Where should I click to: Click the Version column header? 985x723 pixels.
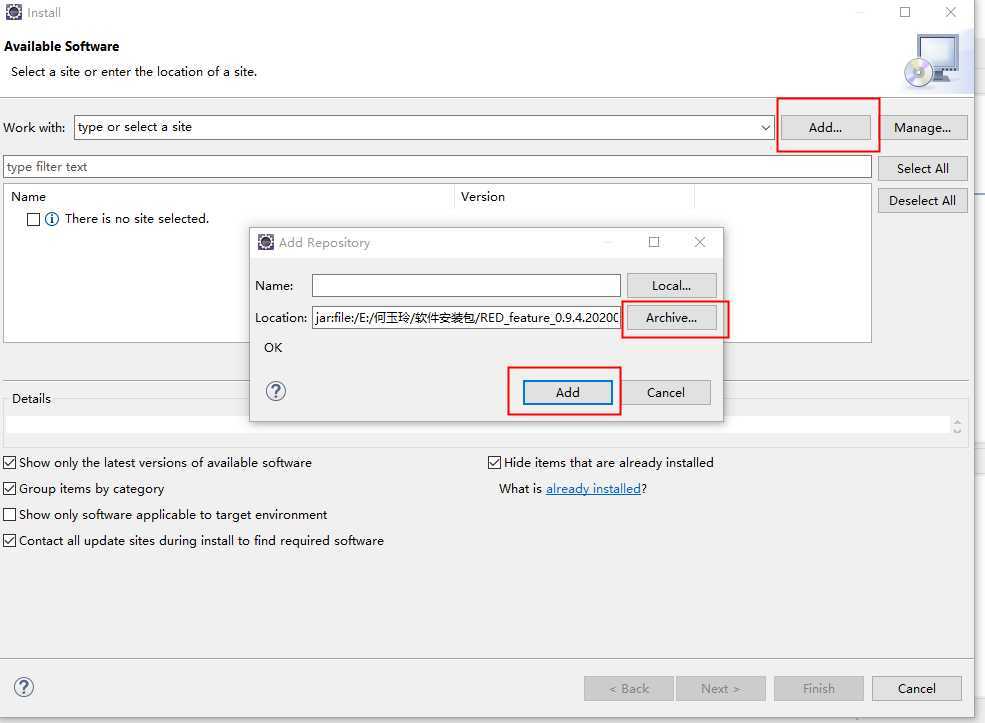tap(574, 197)
